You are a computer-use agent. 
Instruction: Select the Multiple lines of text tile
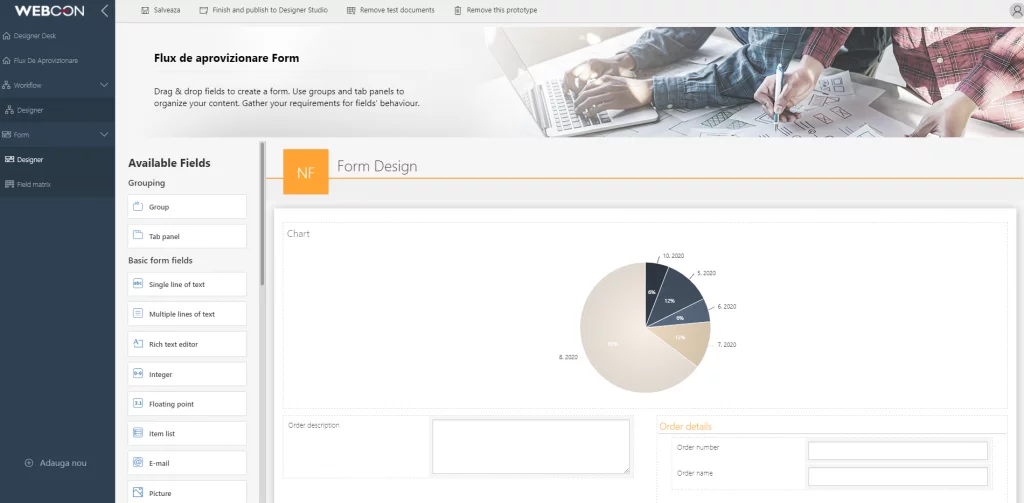click(x=187, y=314)
